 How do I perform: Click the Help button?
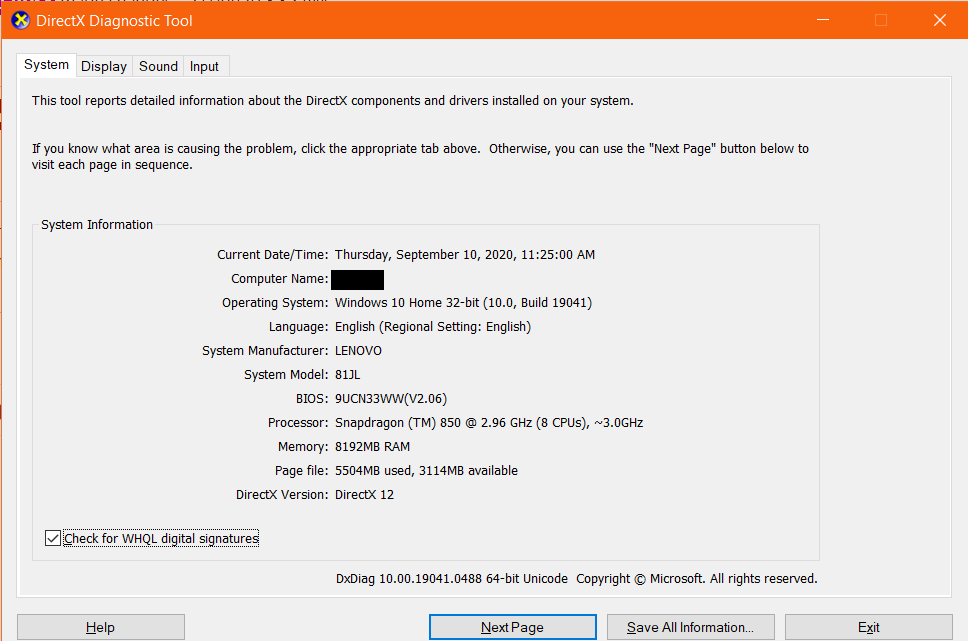[101, 627]
